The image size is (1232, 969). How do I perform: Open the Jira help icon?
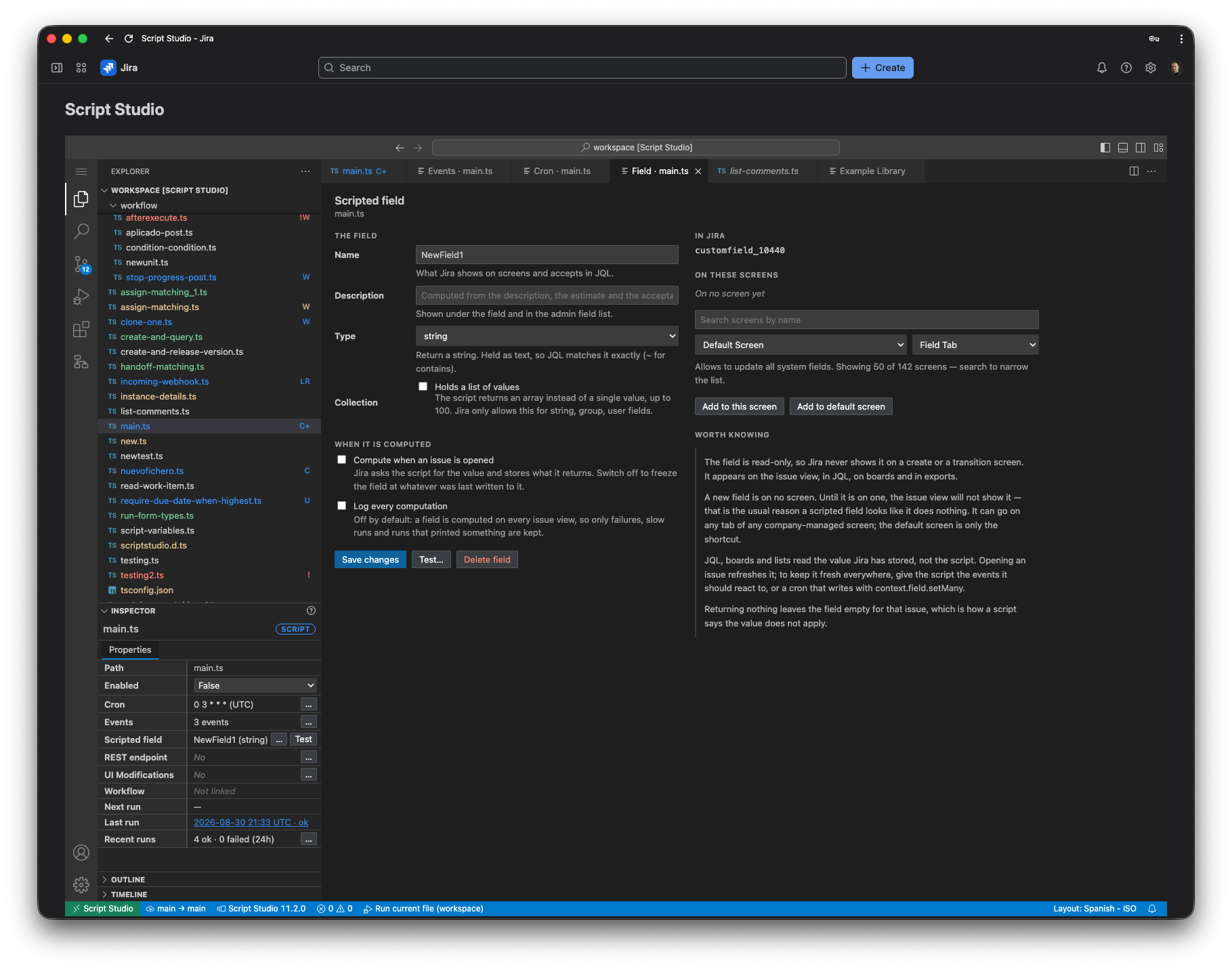click(1126, 68)
